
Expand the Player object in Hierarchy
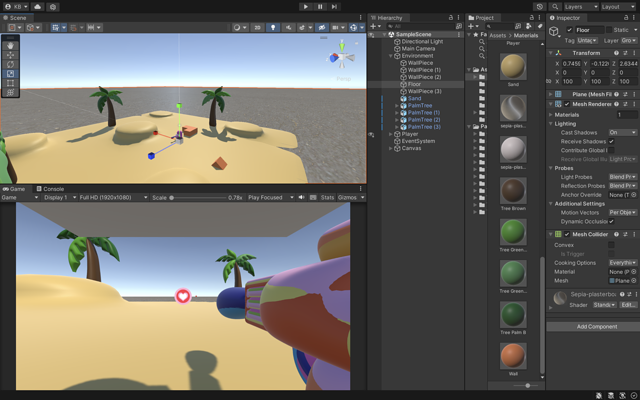(x=391, y=134)
